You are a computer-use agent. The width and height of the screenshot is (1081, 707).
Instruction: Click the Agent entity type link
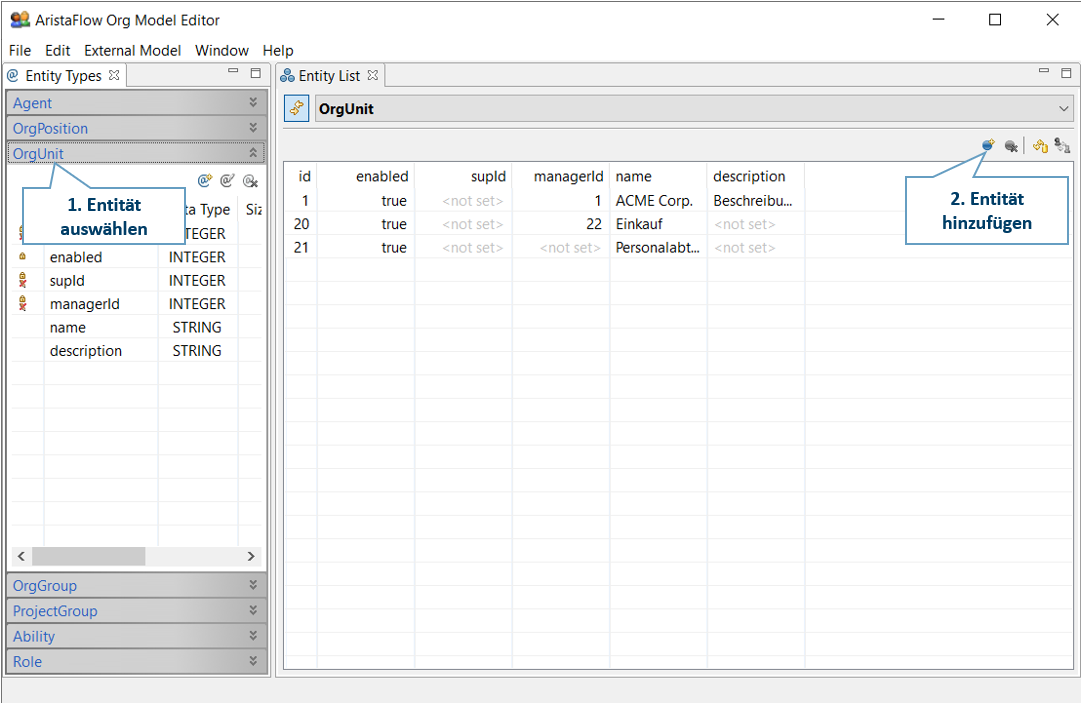[32, 103]
